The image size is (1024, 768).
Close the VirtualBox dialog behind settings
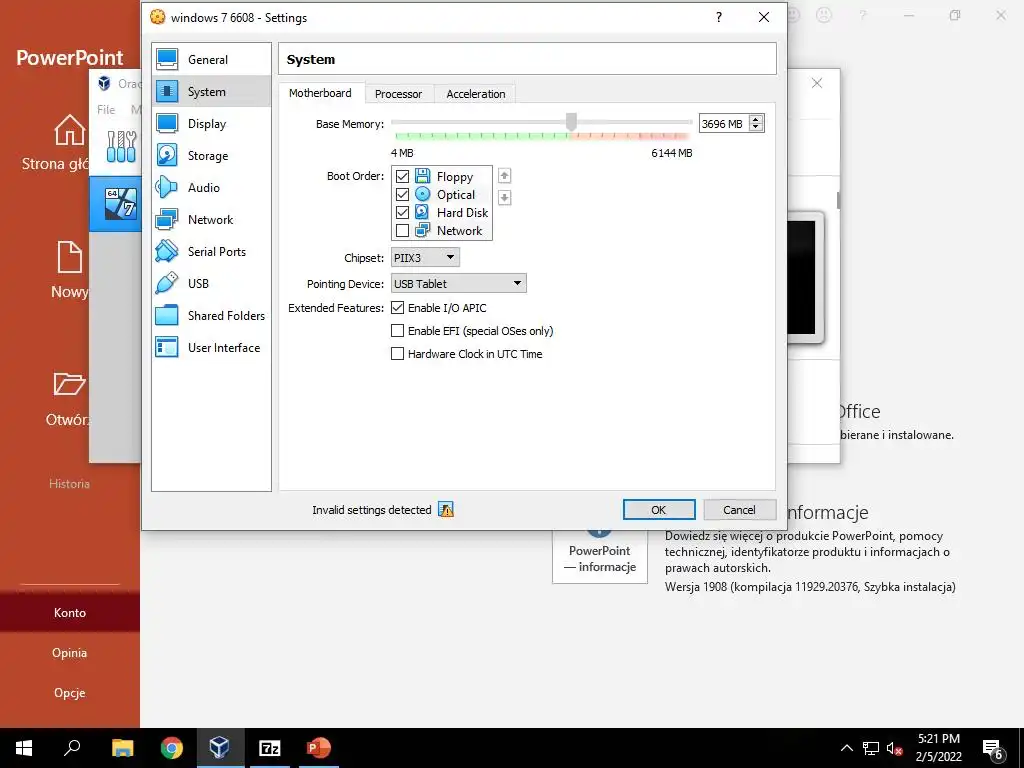(816, 83)
